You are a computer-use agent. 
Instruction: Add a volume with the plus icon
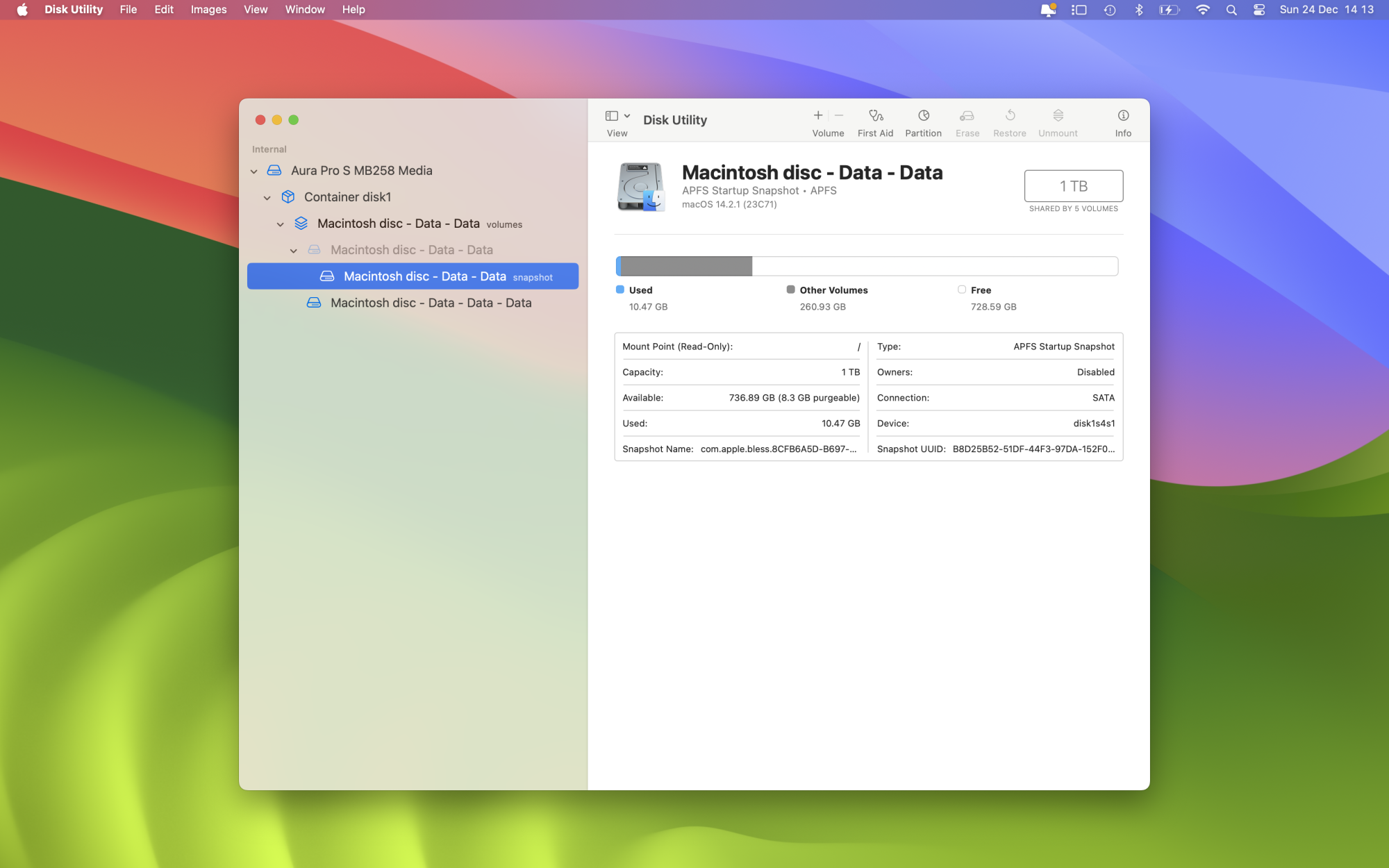pos(818,116)
